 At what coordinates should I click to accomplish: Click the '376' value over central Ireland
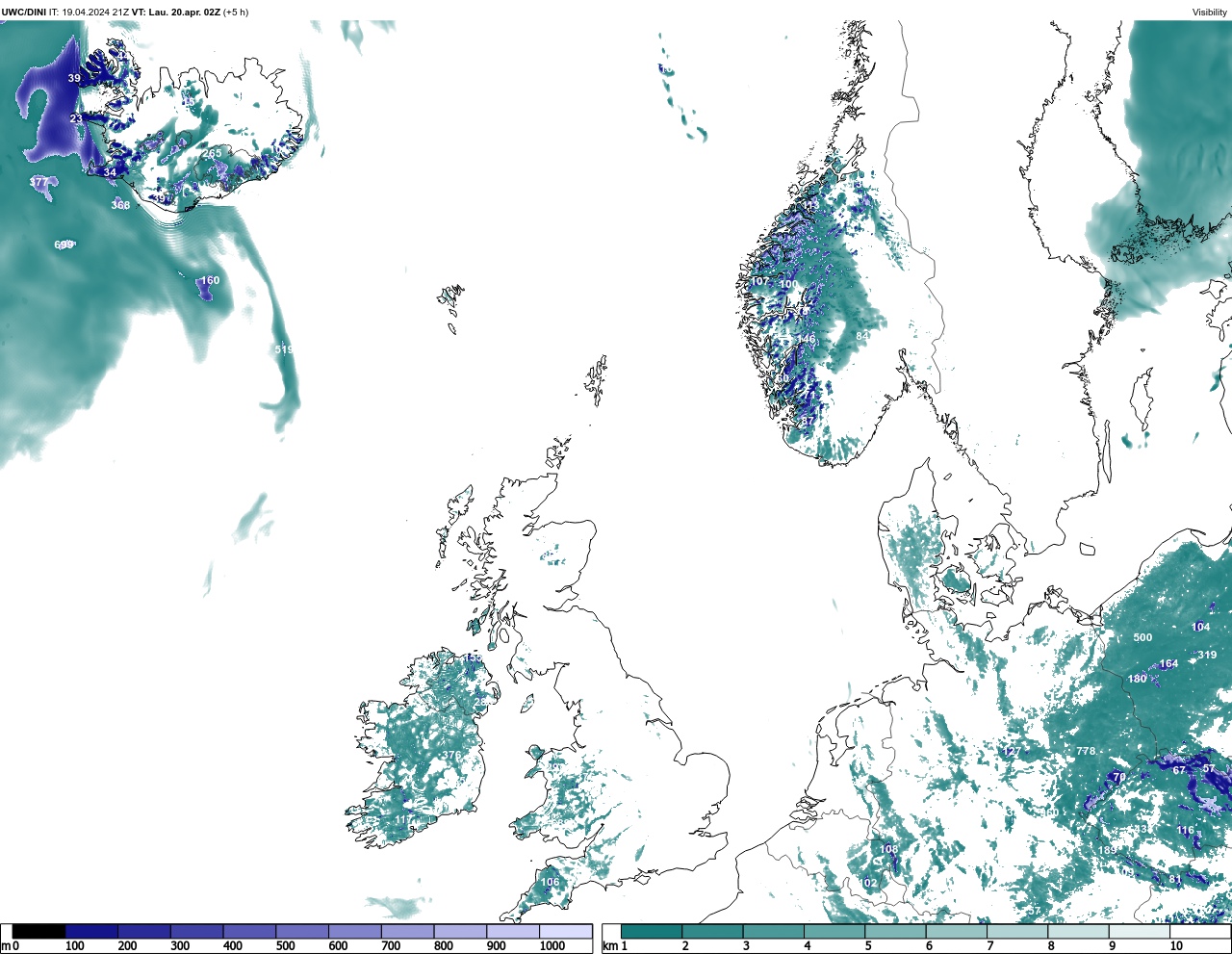pyautogui.click(x=452, y=755)
